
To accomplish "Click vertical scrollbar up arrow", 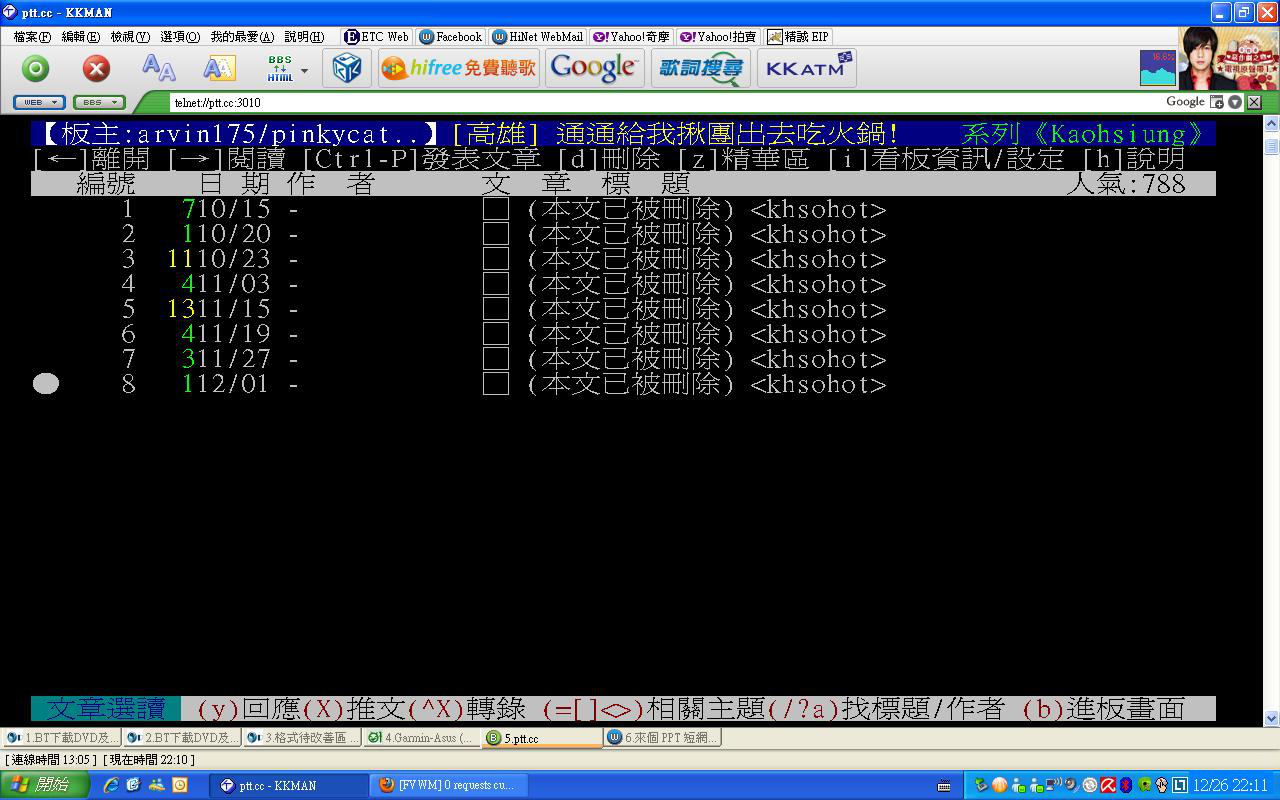I will click(x=1271, y=124).
